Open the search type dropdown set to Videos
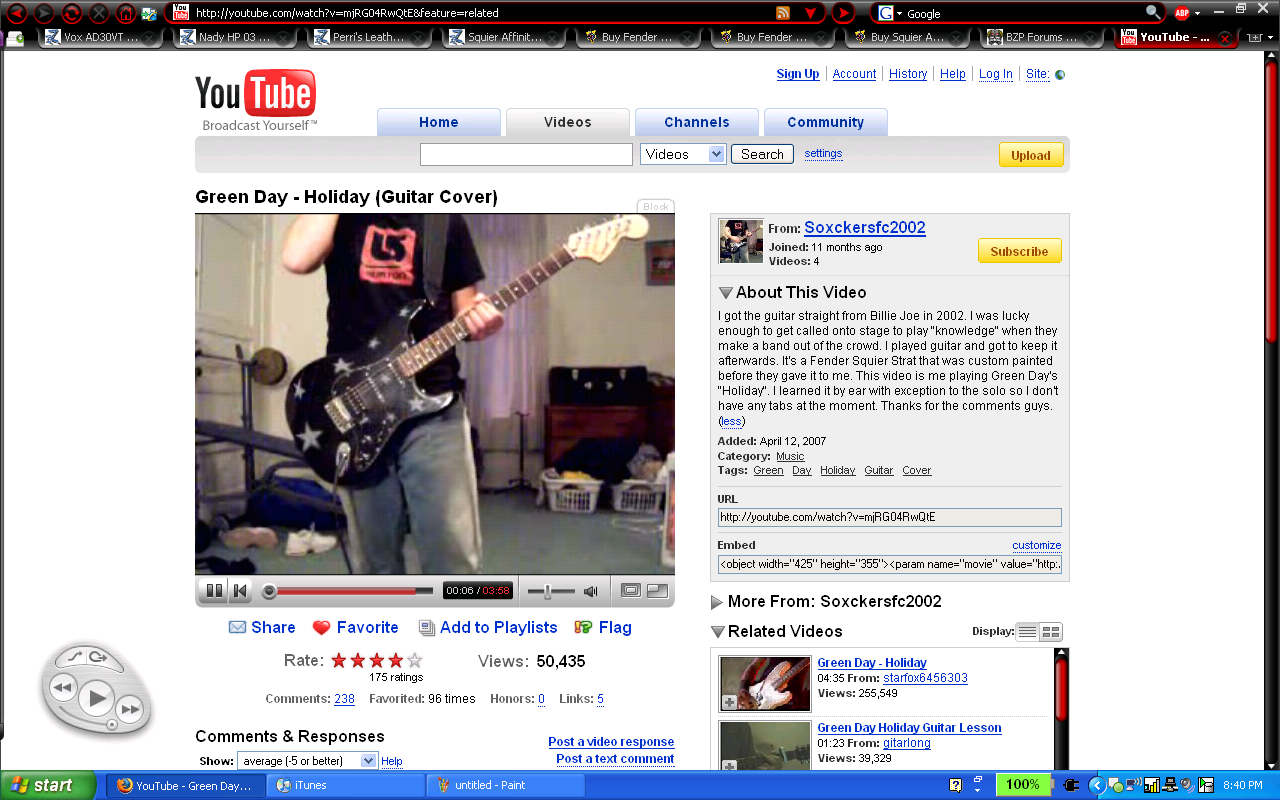Image resolution: width=1280 pixels, height=800 pixels. pyautogui.click(x=682, y=154)
